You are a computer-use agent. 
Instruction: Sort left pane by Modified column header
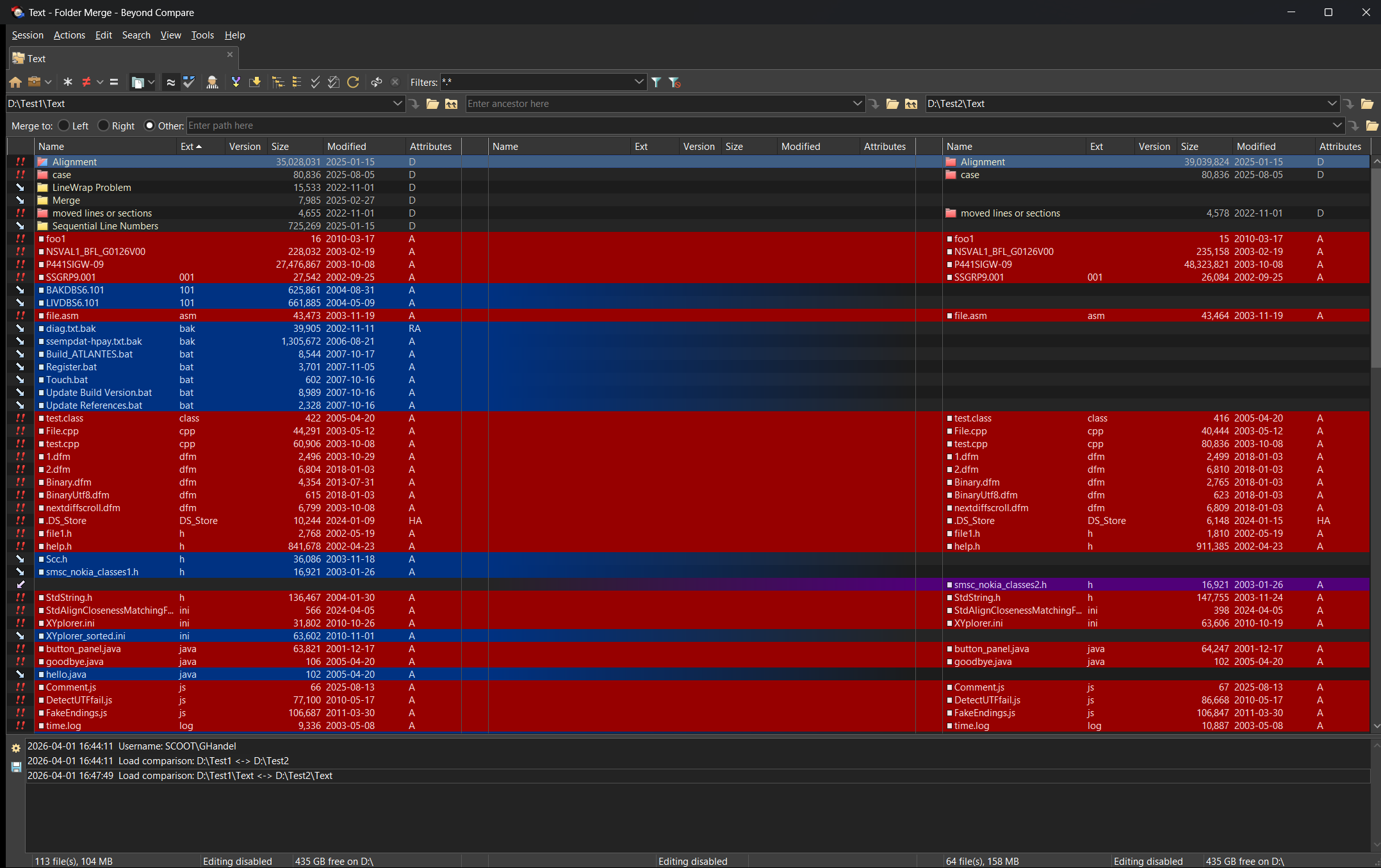click(x=364, y=147)
